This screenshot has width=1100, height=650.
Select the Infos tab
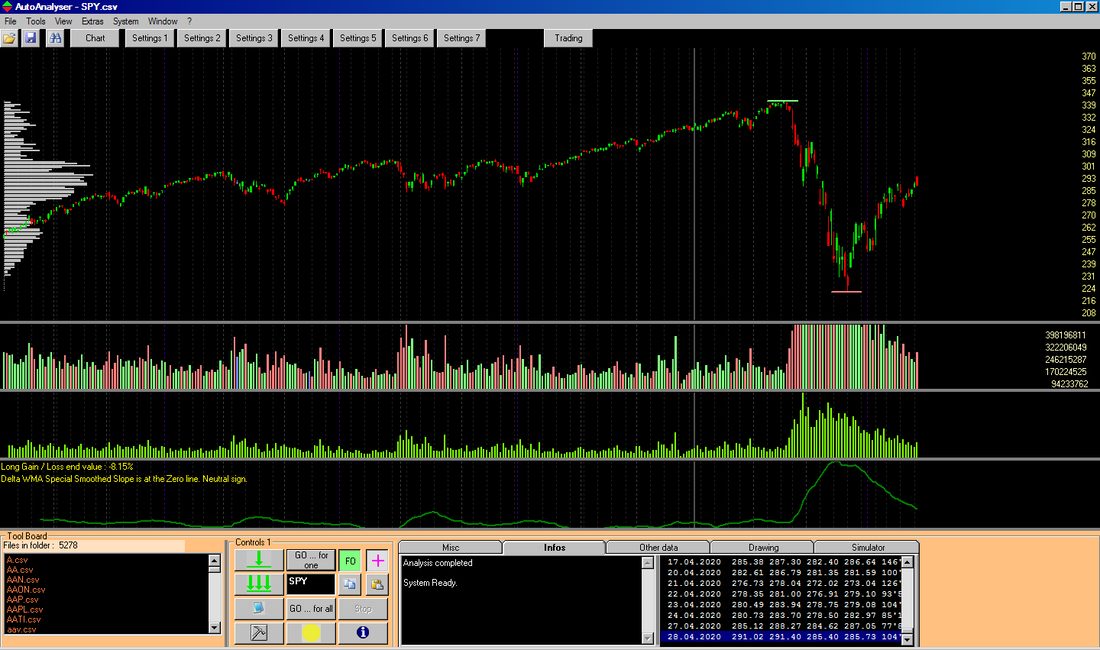[554, 548]
